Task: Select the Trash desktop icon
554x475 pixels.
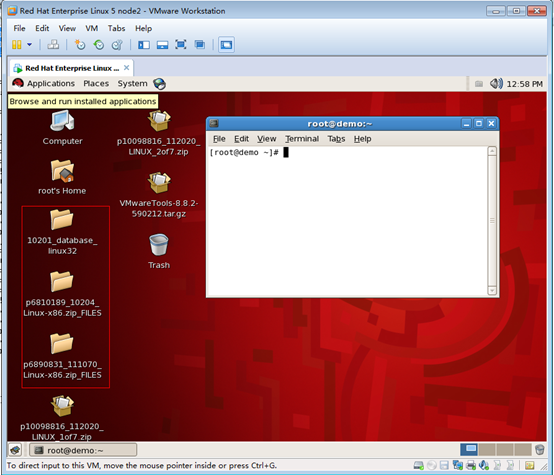Action: point(159,251)
